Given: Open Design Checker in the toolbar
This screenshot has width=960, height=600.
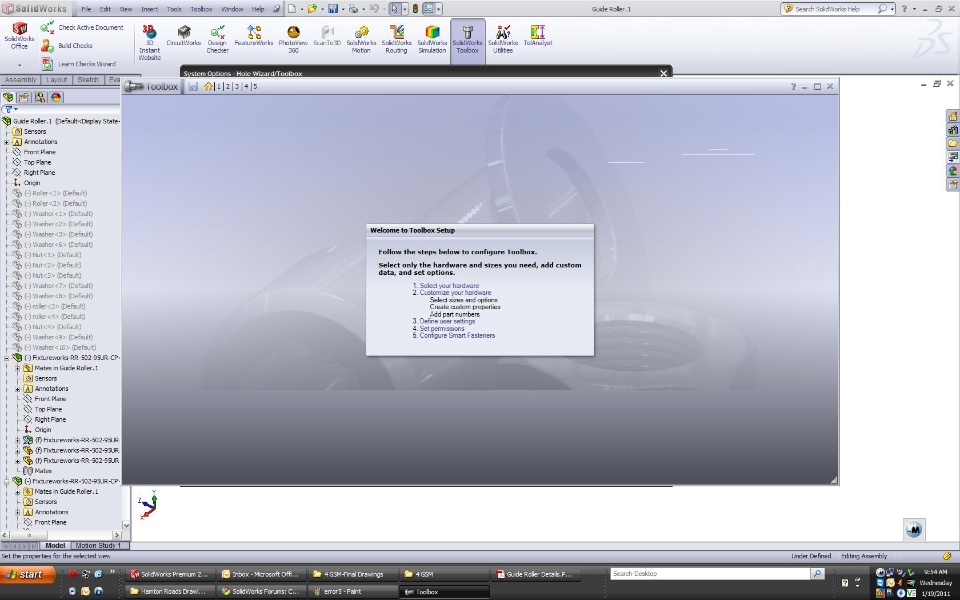Looking at the screenshot, I should point(217,39).
